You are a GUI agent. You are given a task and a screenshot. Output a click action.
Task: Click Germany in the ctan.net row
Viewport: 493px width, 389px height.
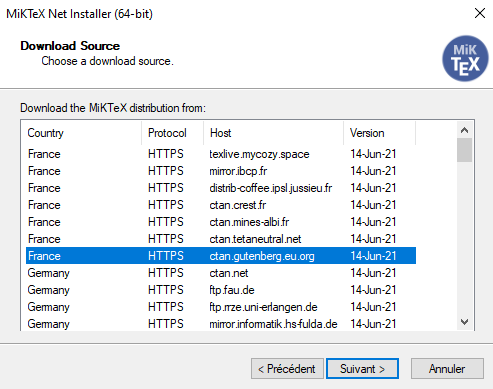point(48,273)
